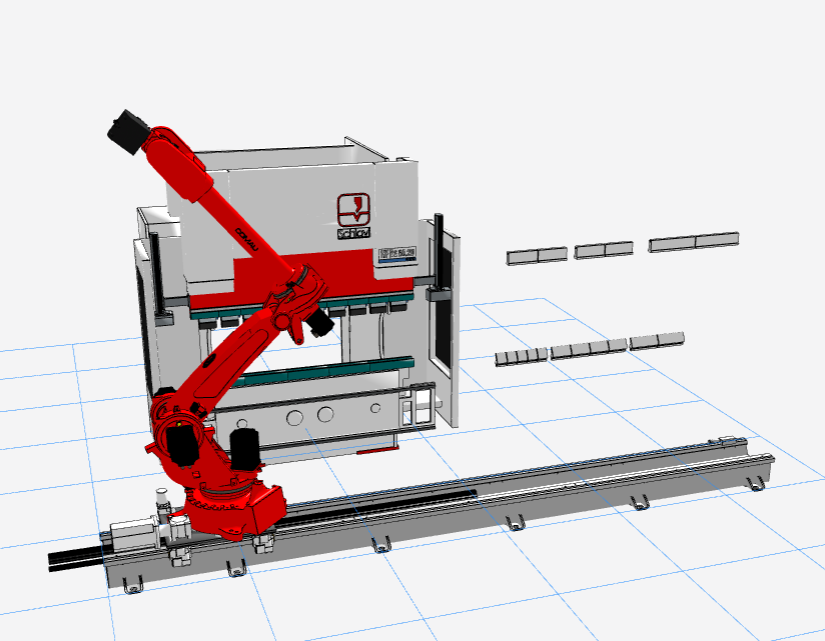Click the black wrist motor near robot elbow
Viewport: 825px width, 641px height.
point(319,322)
